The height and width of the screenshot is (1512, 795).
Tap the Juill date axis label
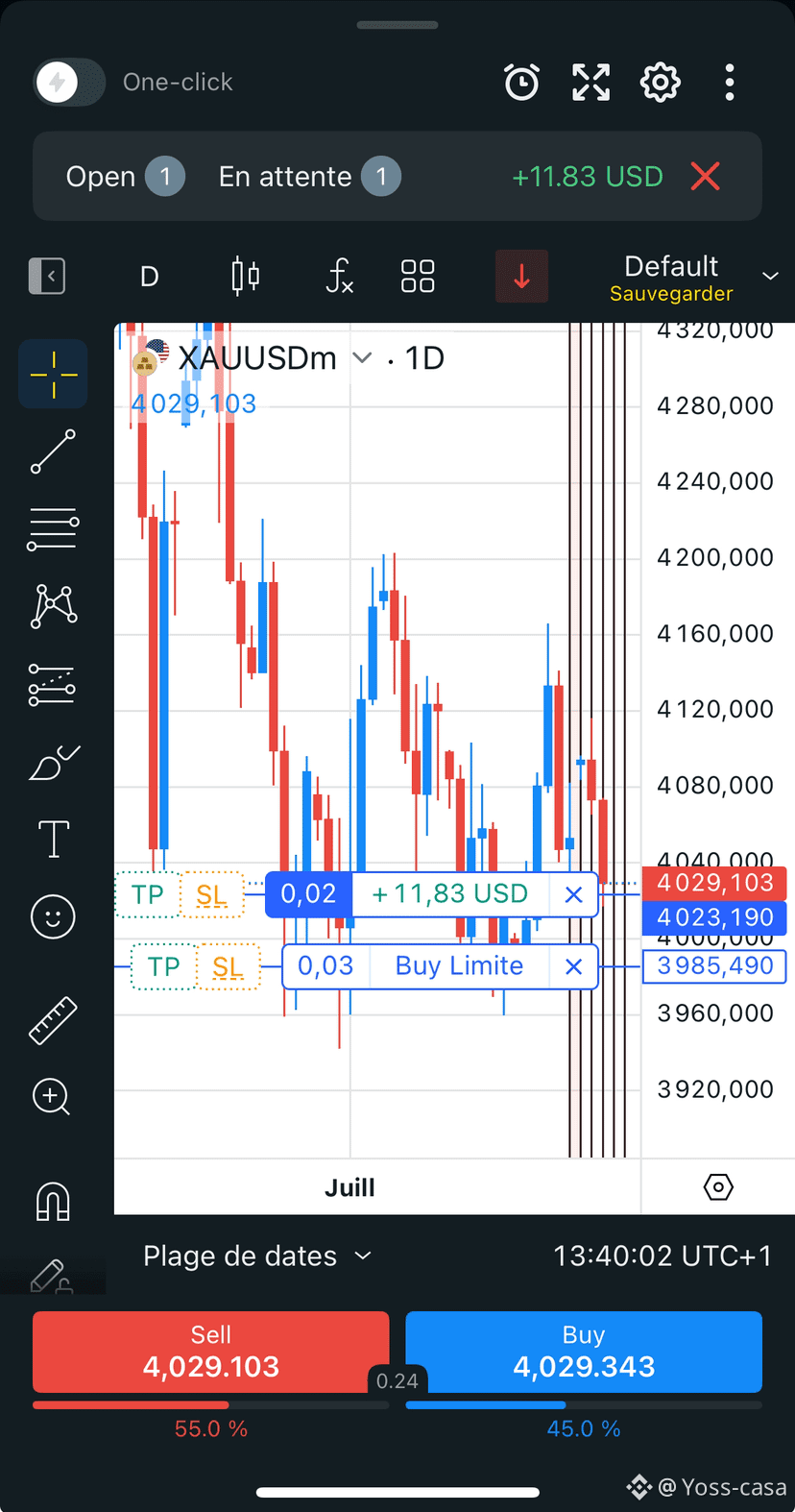pos(349,1187)
